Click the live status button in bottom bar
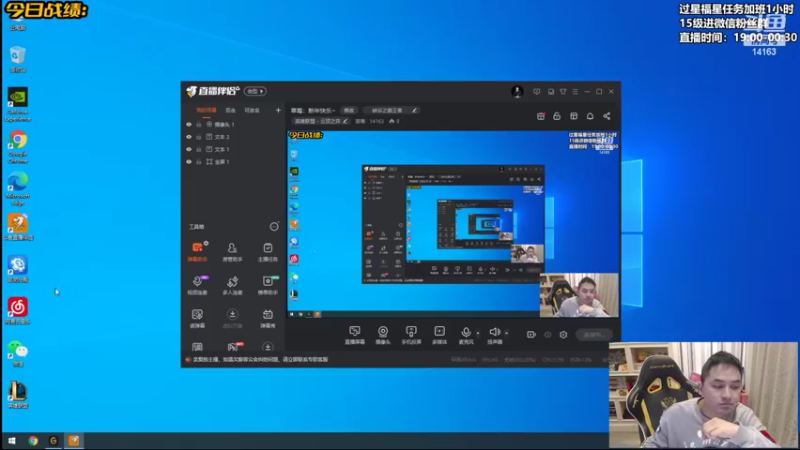This screenshot has width=800, height=450. pos(594,335)
